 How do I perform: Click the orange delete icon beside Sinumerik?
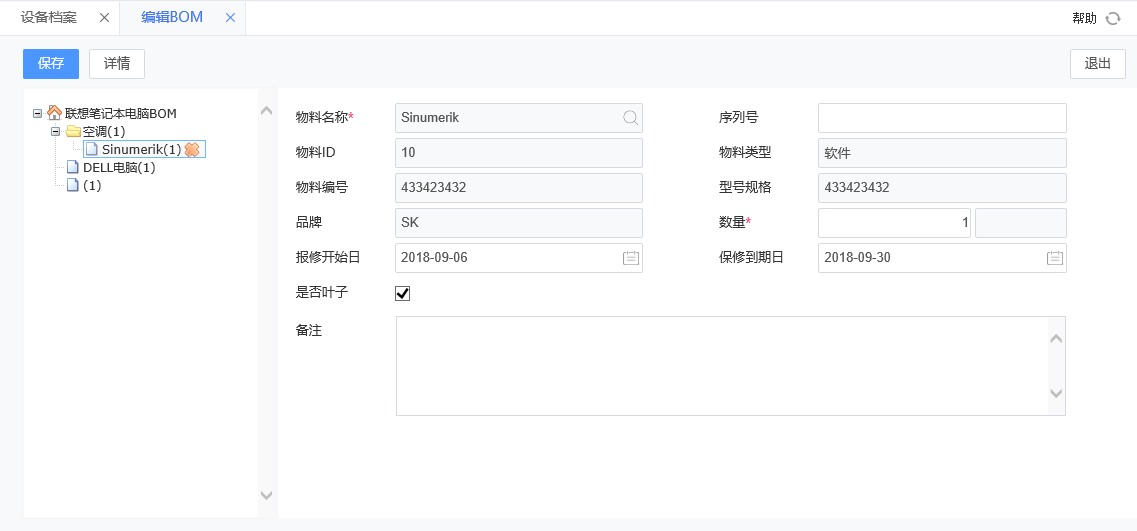coord(193,149)
